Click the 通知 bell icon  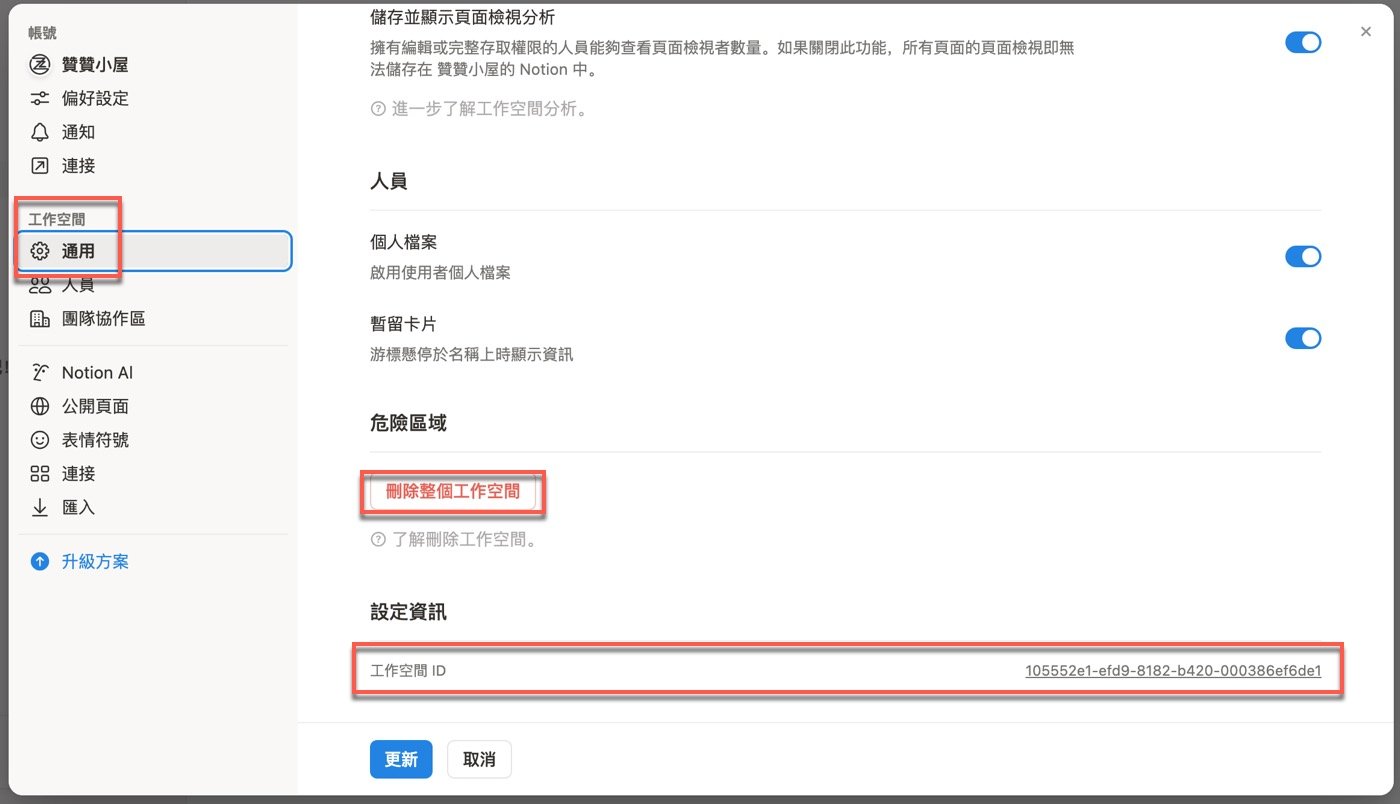[40, 132]
